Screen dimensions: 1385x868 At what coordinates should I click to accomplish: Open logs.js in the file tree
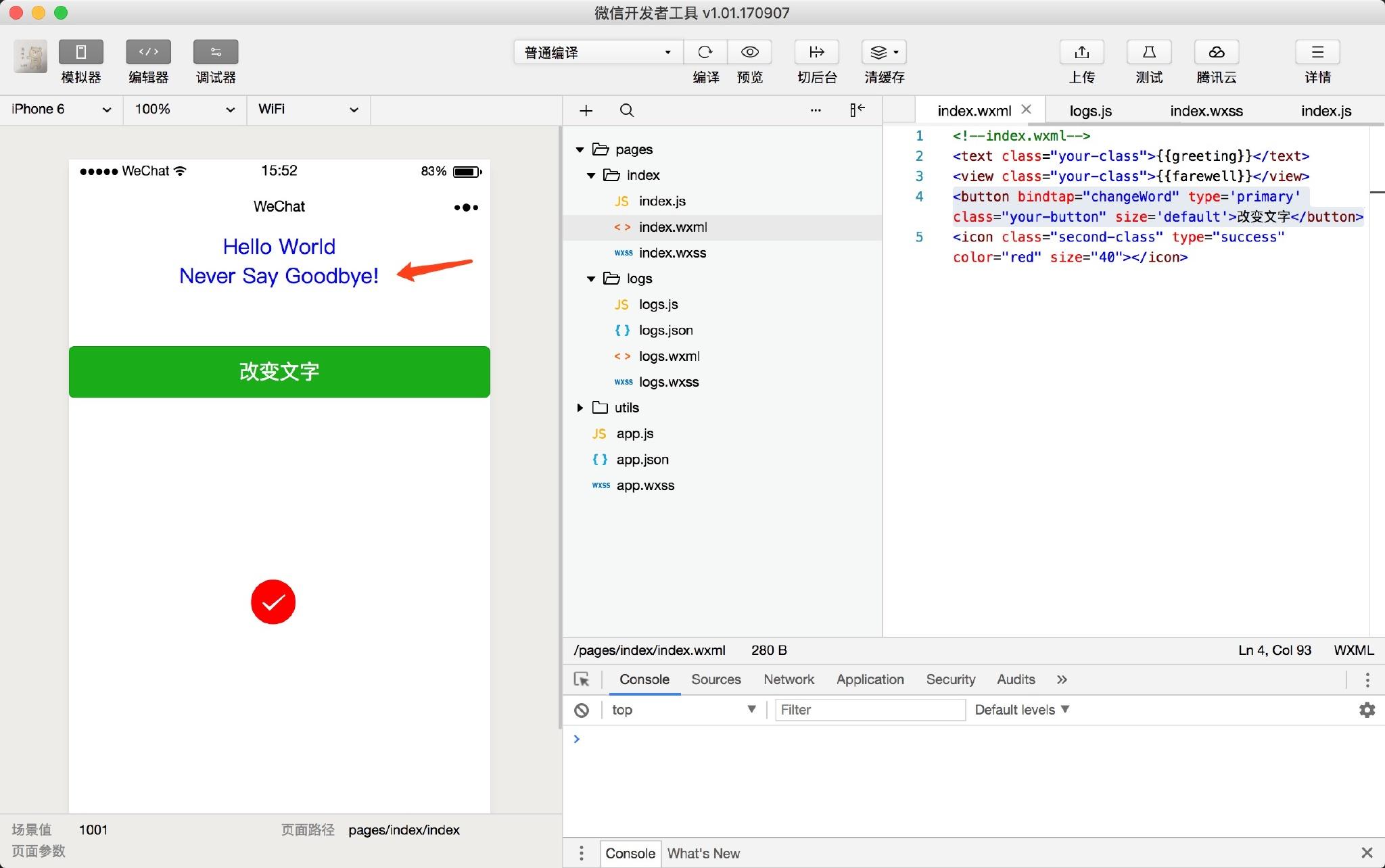point(722,304)
